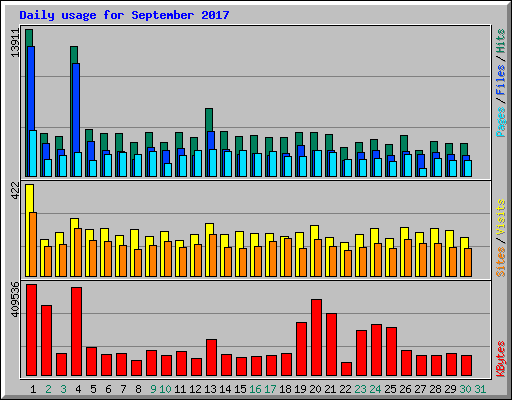
Task: Click day 8 on the date axis
Action: click(x=138, y=389)
